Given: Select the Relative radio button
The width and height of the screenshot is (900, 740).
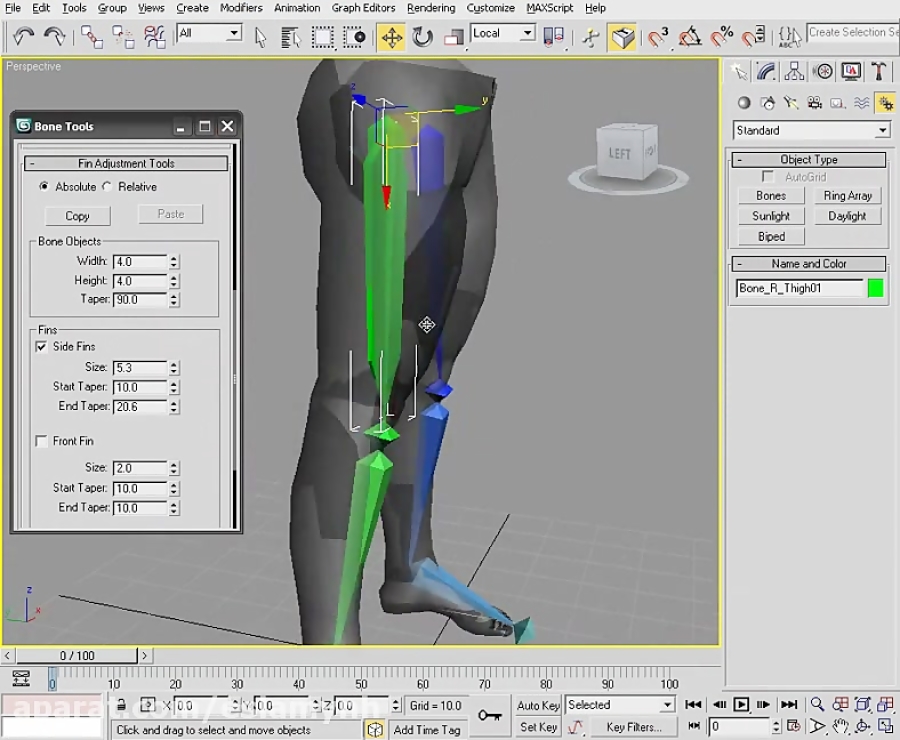Looking at the screenshot, I should pos(108,187).
